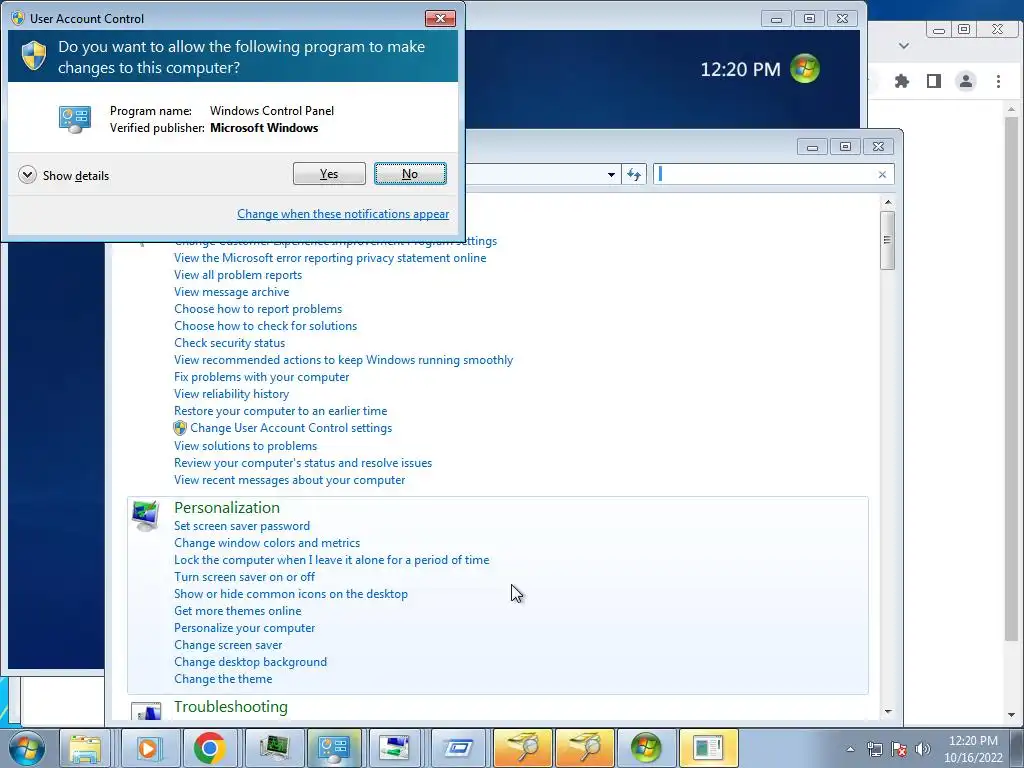Open 'Change desktop background'
The height and width of the screenshot is (768, 1024).
pyautogui.click(x=250, y=662)
